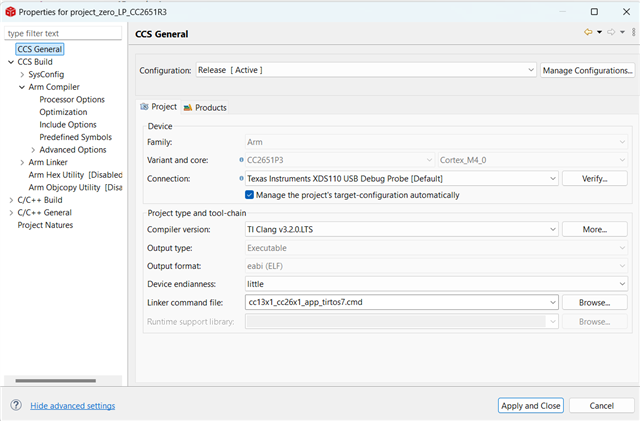Collapse the CCS Build tree node
This screenshot has height=421, width=640.
[x=11, y=62]
